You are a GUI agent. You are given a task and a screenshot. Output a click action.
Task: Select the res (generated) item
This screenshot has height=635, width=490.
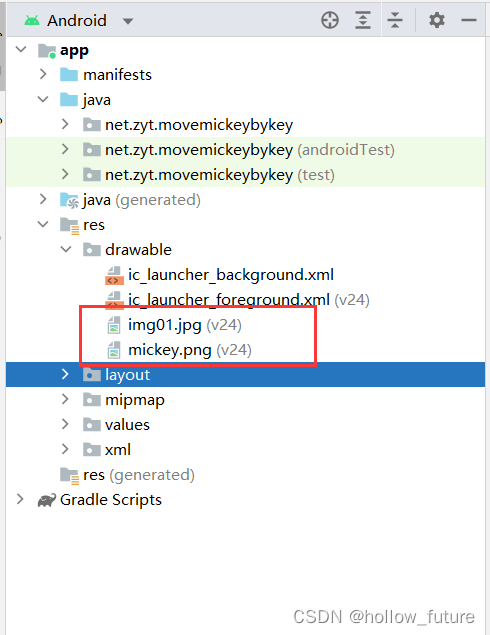click(139, 475)
